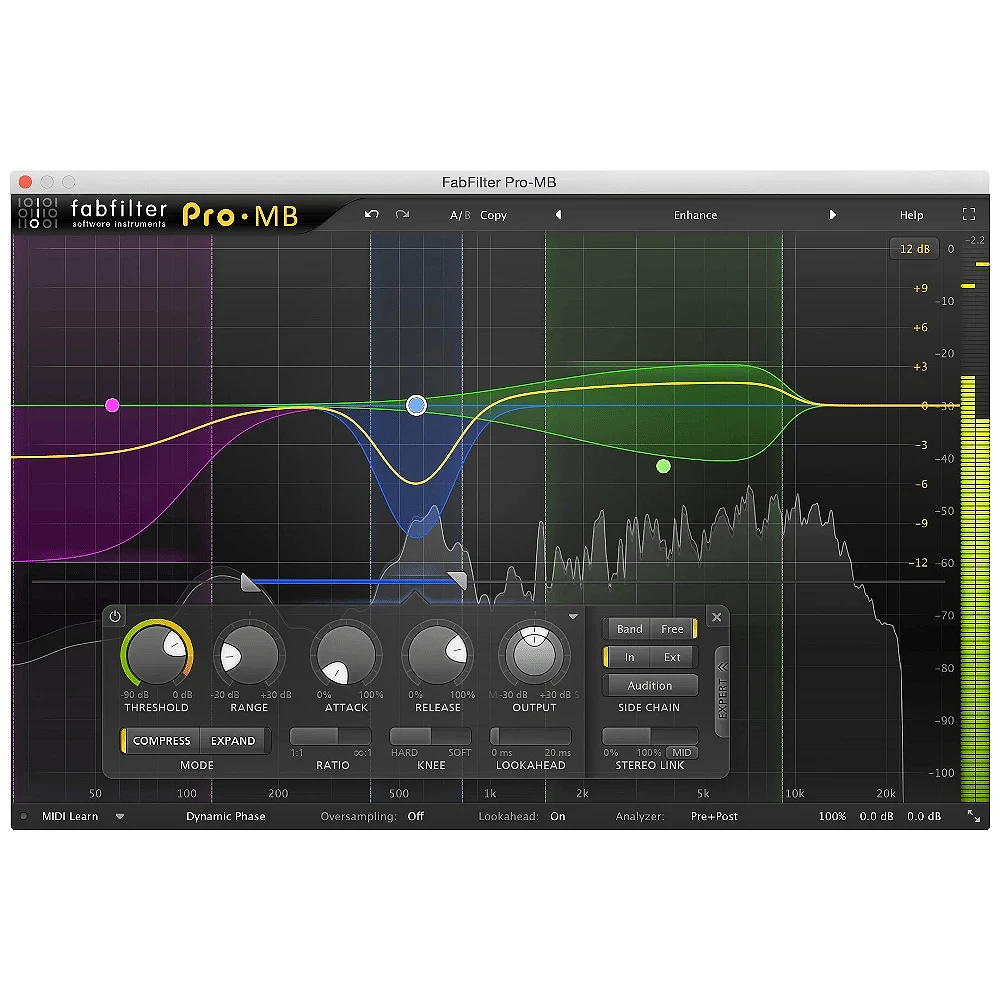This screenshot has height=1000, width=1000.
Task: Click the resize icon in bottom corner
Action: pos(973,817)
